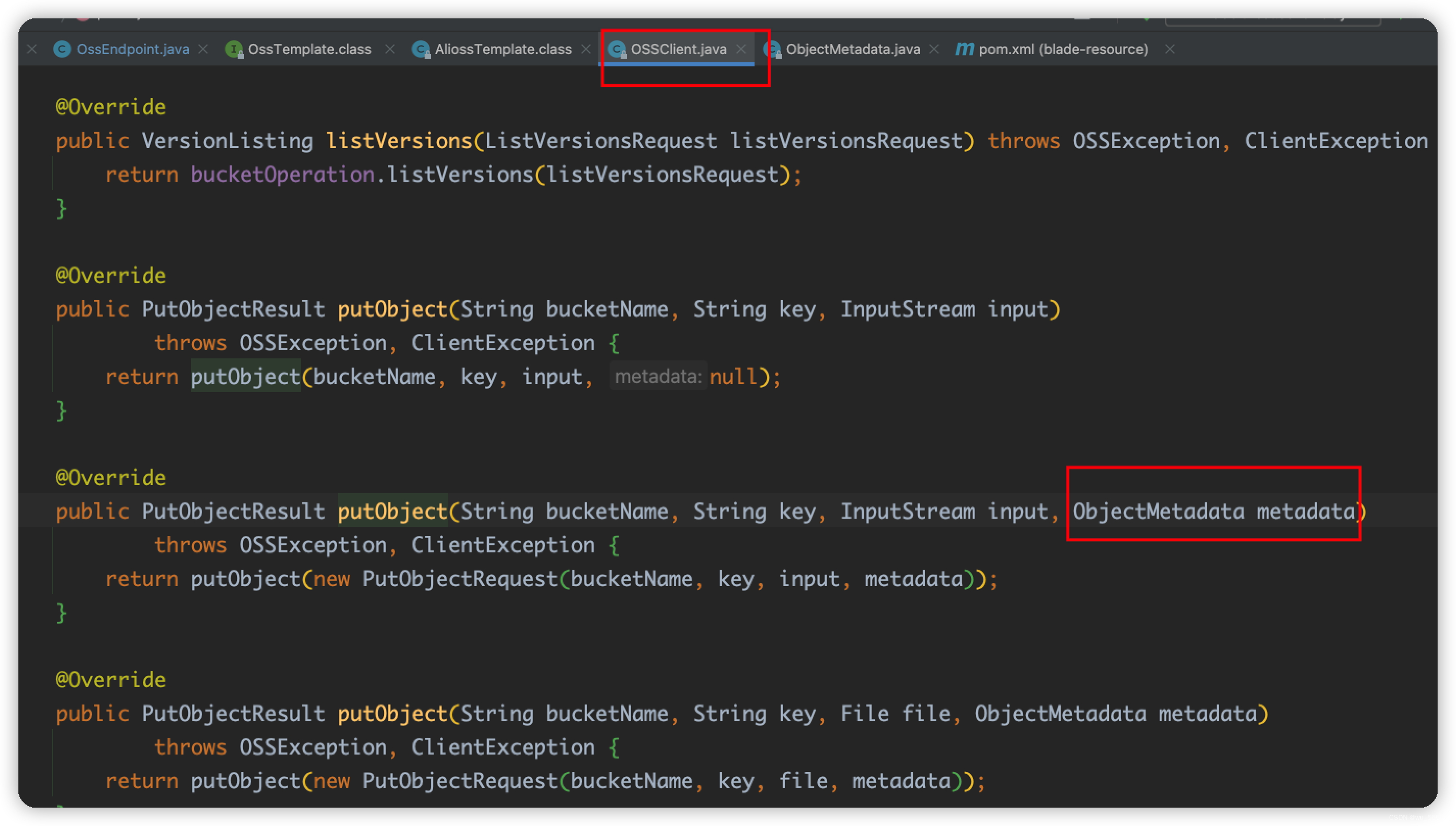Click PutObjectRequest with input argument

460,578
